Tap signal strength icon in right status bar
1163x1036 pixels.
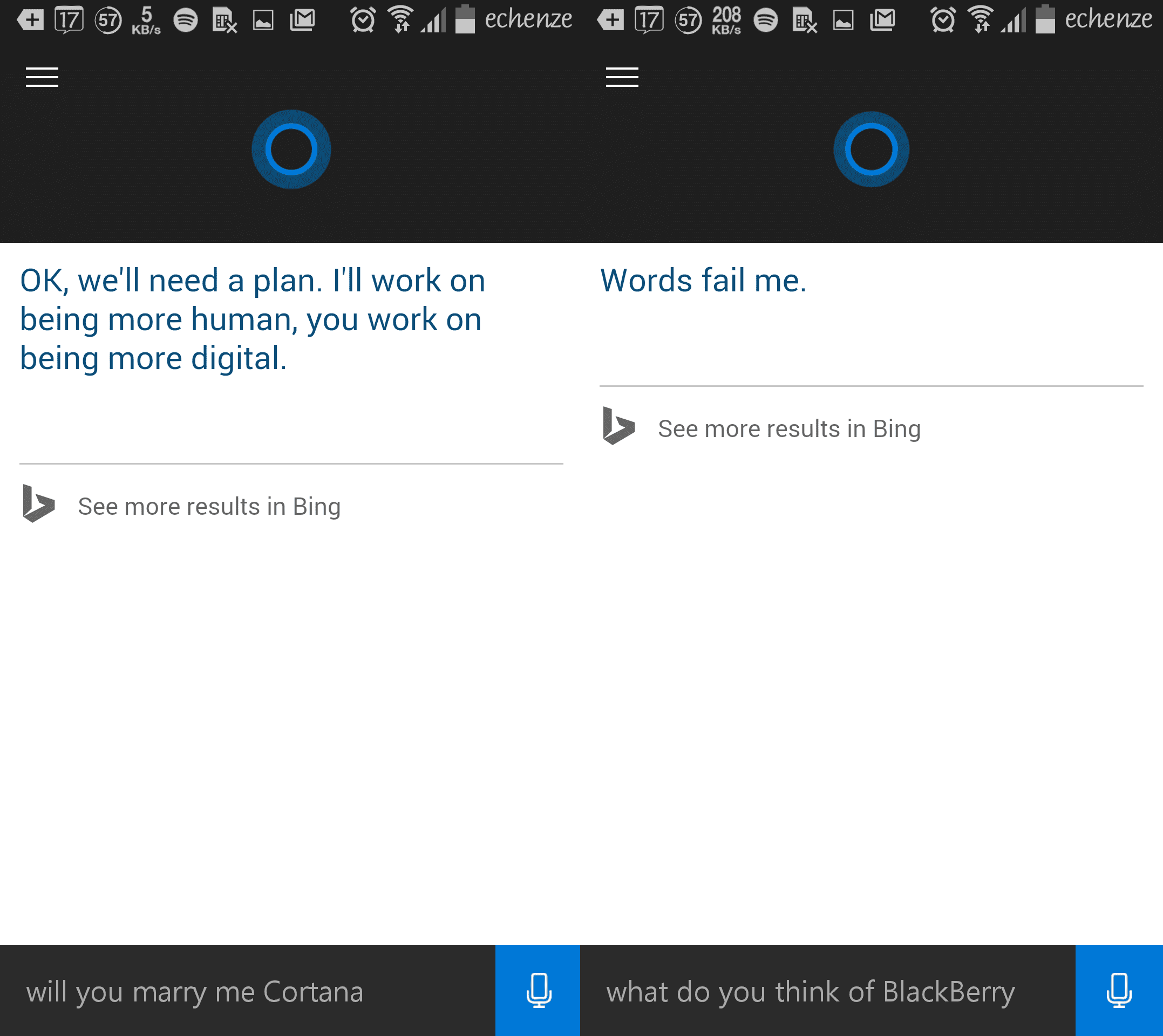[1014, 21]
